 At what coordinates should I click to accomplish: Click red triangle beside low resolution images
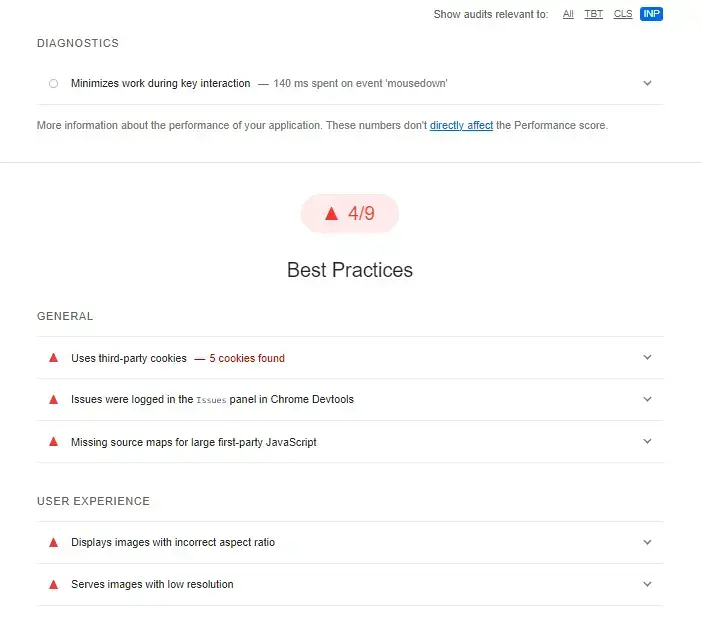pos(54,584)
